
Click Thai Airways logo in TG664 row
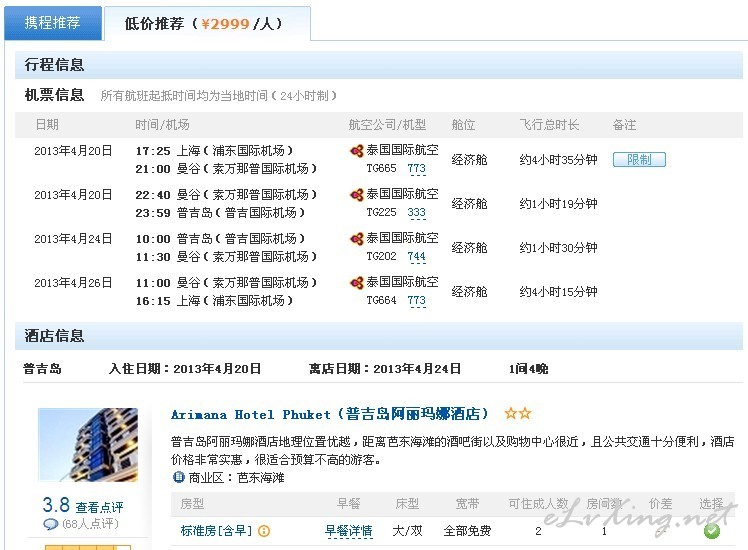(x=357, y=283)
